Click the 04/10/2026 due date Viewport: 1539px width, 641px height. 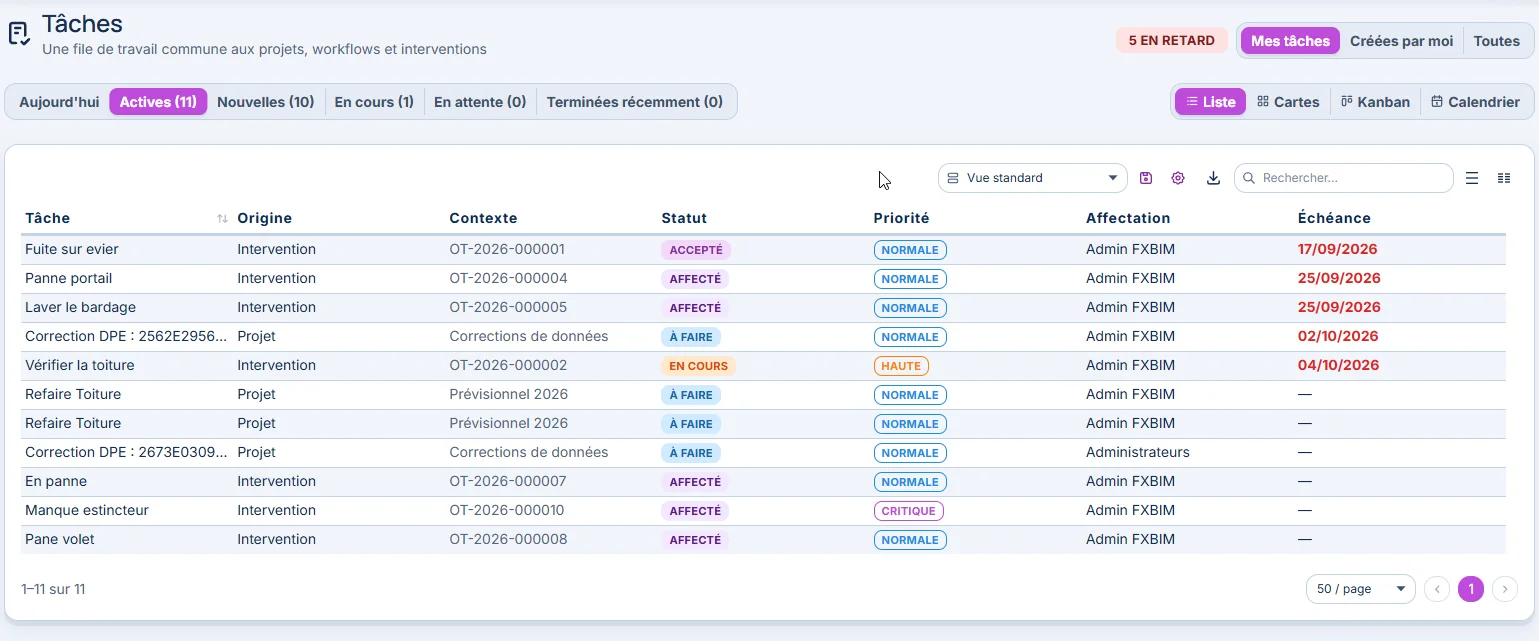point(1338,365)
